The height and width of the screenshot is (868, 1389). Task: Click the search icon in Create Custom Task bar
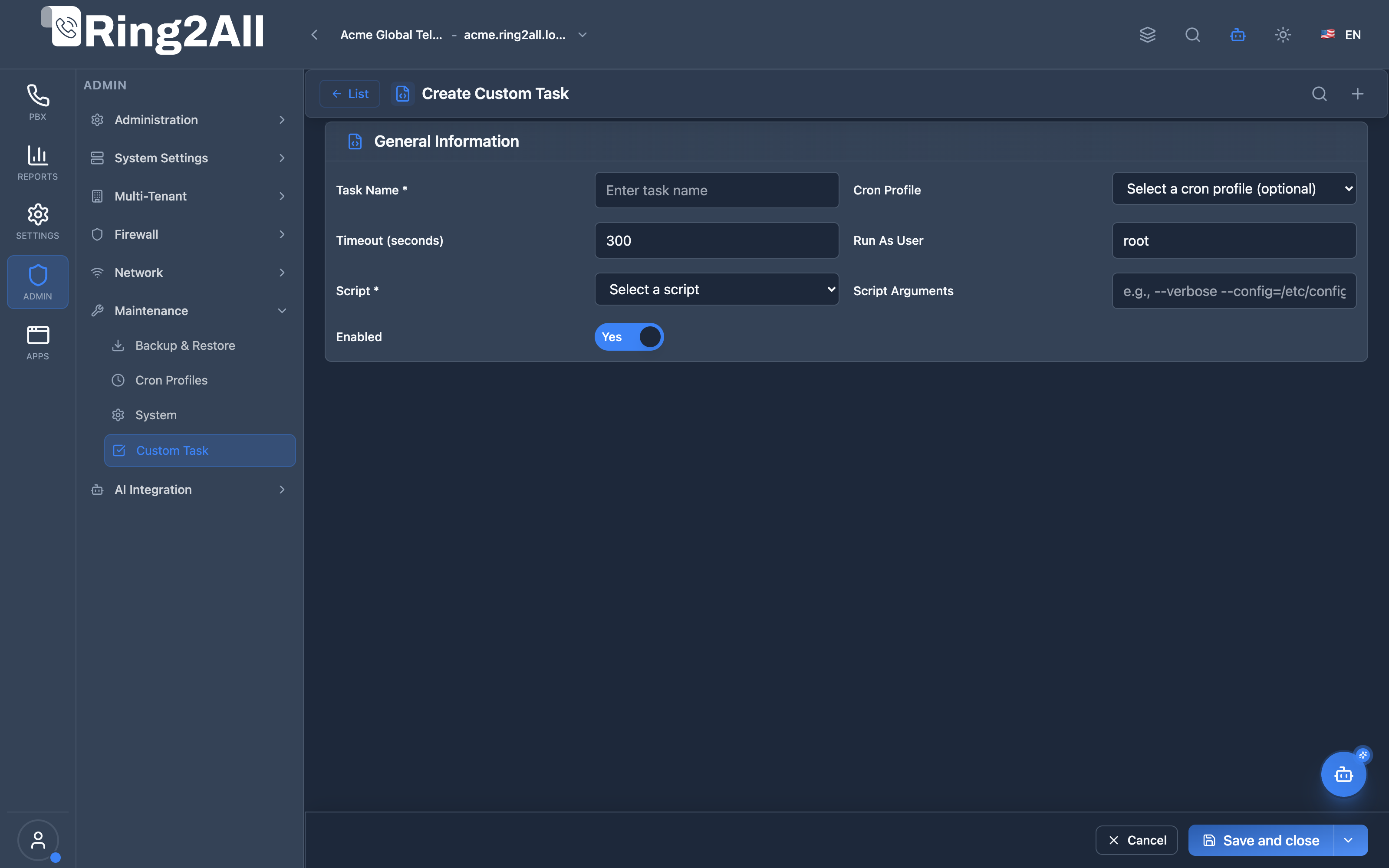(1320, 94)
